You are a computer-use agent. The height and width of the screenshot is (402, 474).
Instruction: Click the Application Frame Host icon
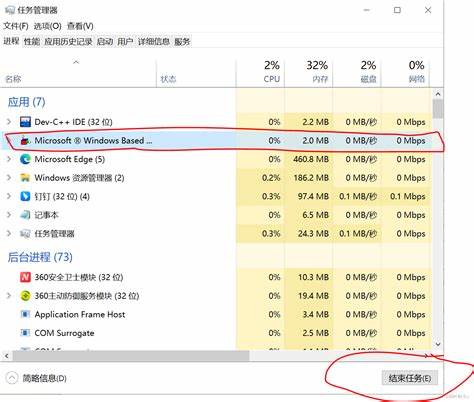(25, 314)
